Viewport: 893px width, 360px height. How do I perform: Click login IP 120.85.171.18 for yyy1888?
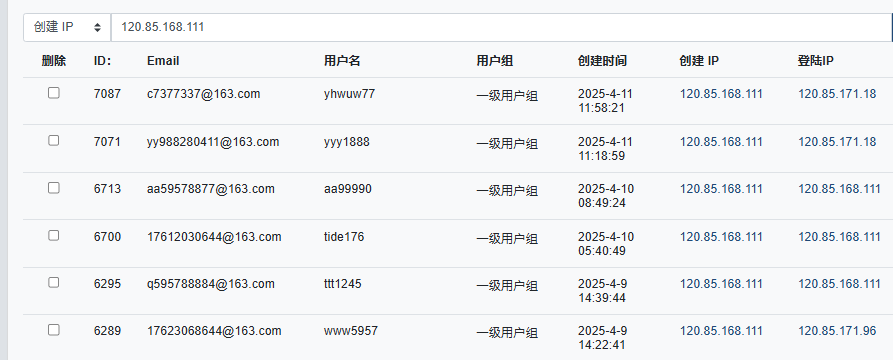click(837, 141)
